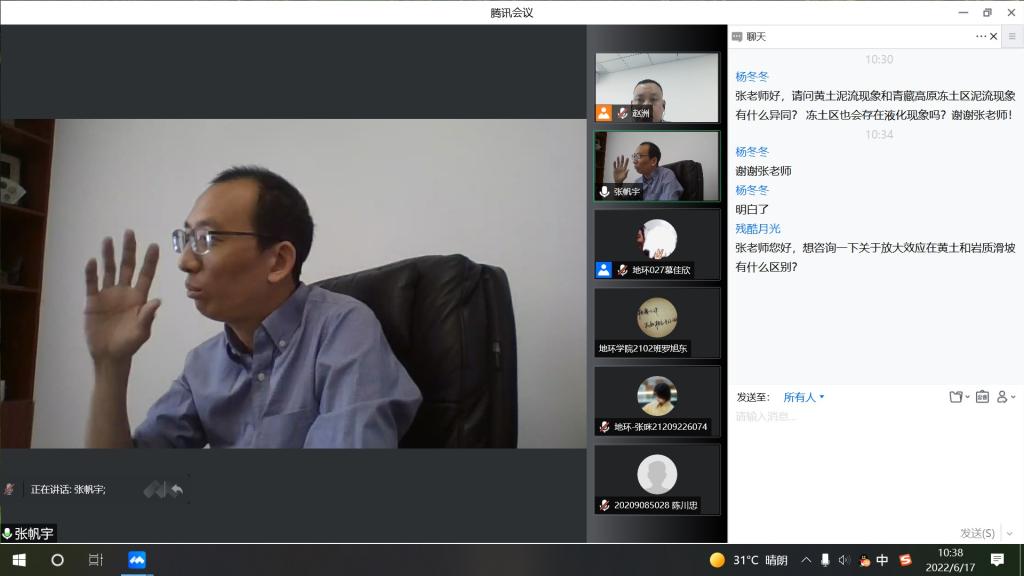Select the 陈川忠 participant tile
Viewport: 1024px width, 576px height.
(x=657, y=479)
